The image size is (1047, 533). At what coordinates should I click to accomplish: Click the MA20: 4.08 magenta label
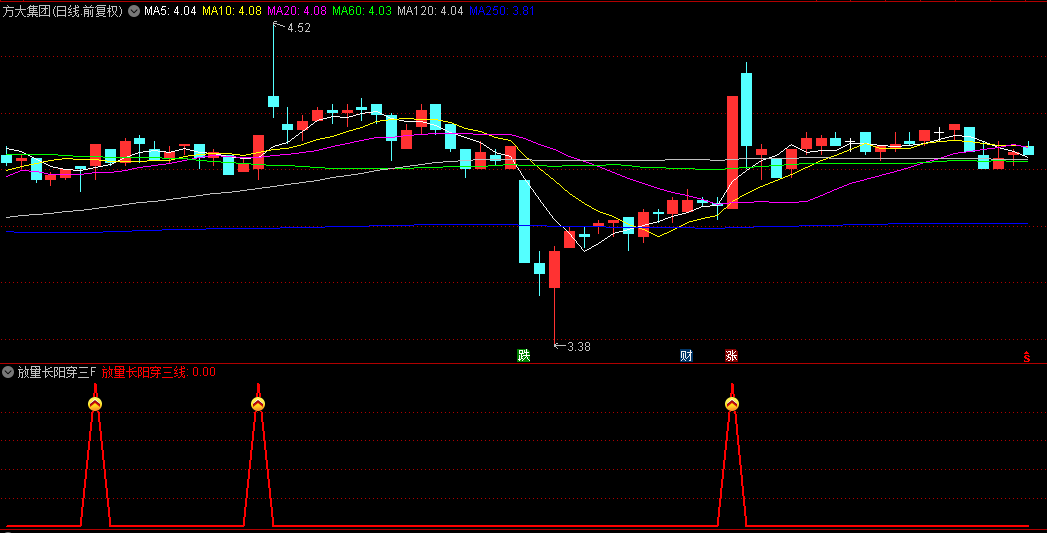coord(297,11)
